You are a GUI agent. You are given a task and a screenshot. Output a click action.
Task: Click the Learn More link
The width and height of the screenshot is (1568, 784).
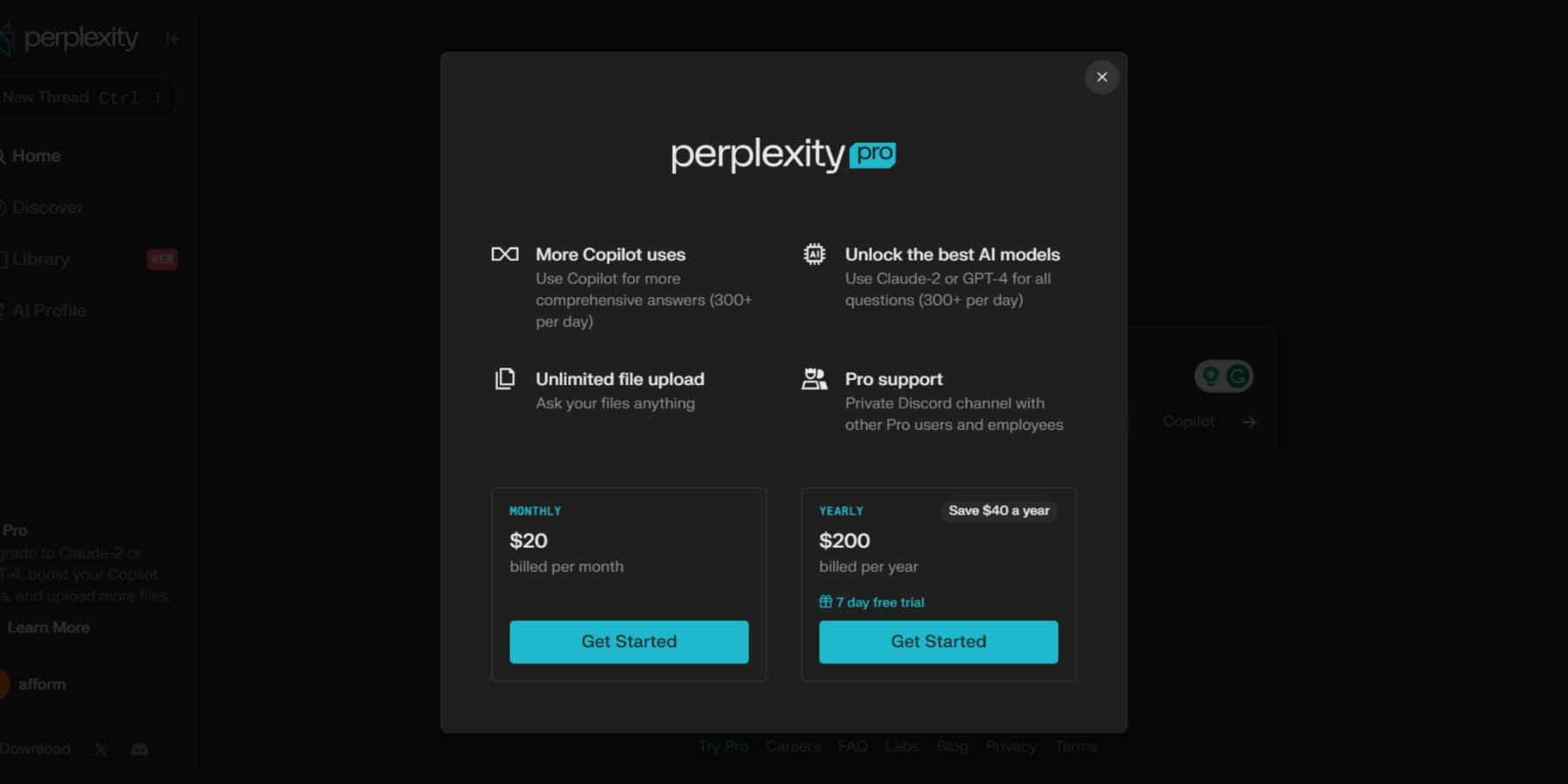tap(49, 627)
